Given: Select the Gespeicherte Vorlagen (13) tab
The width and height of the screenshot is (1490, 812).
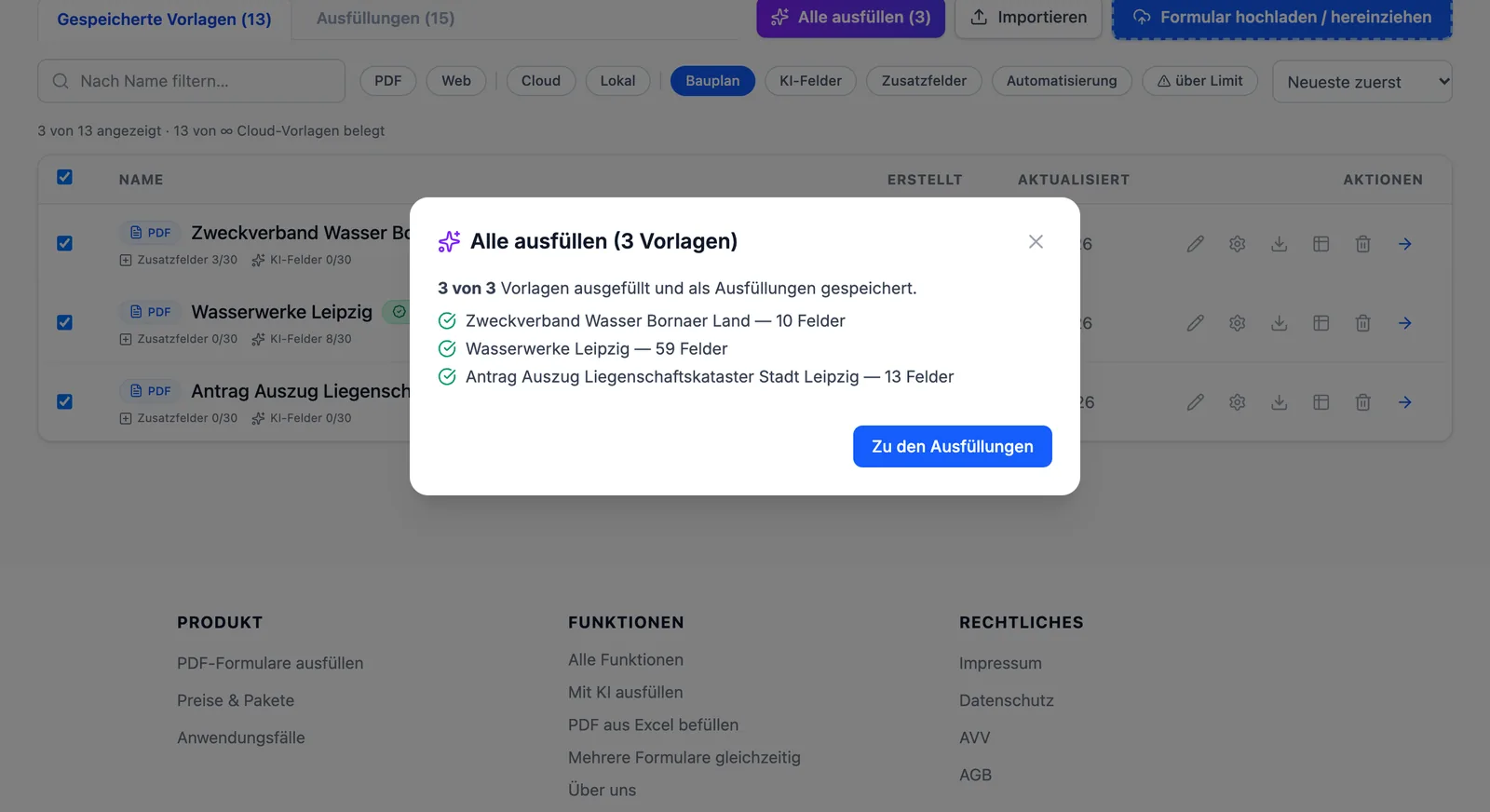Looking at the screenshot, I should pyautogui.click(x=164, y=20).
